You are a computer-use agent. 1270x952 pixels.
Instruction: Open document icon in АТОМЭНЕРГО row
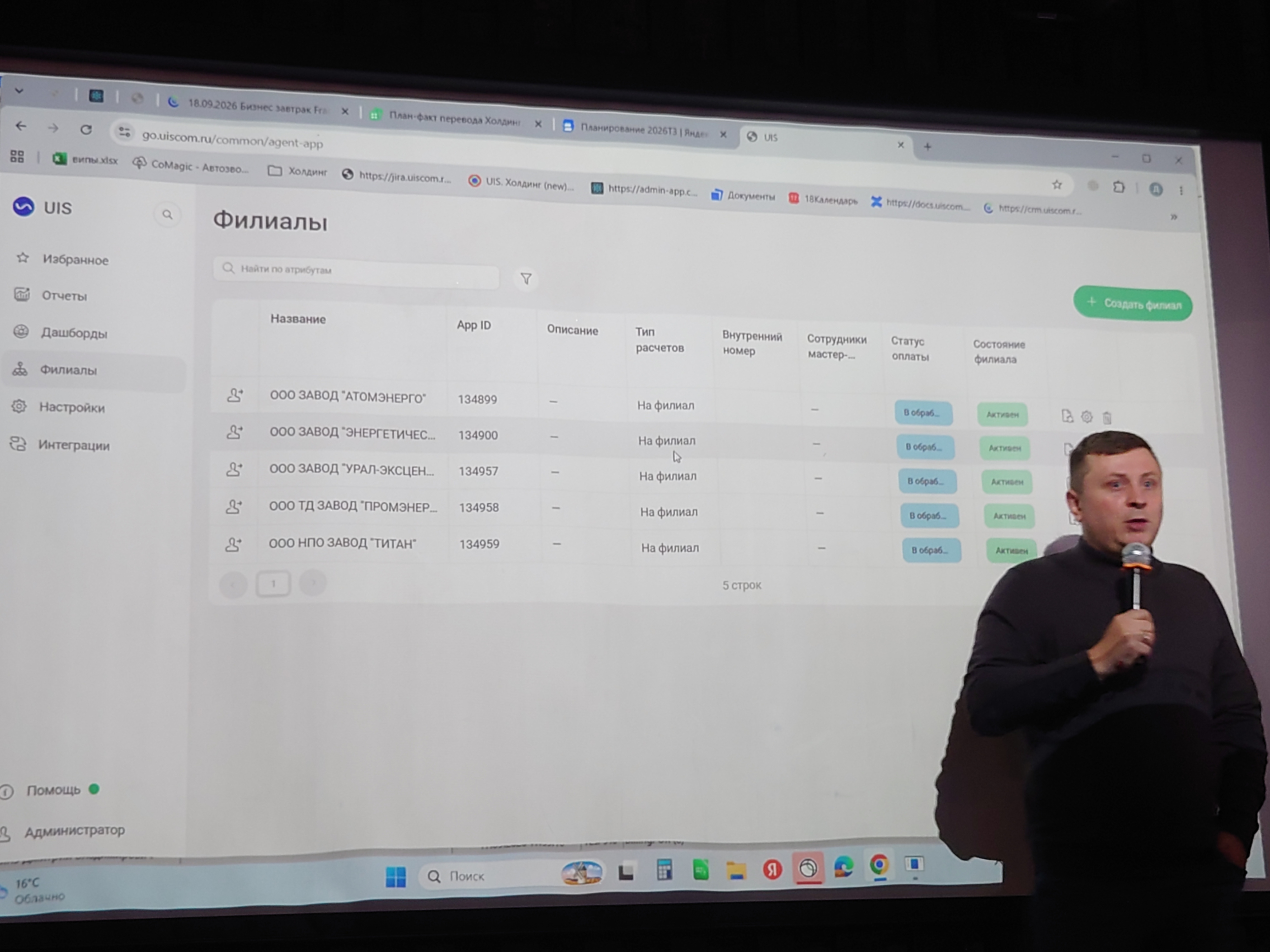[x=1067, y=416]
